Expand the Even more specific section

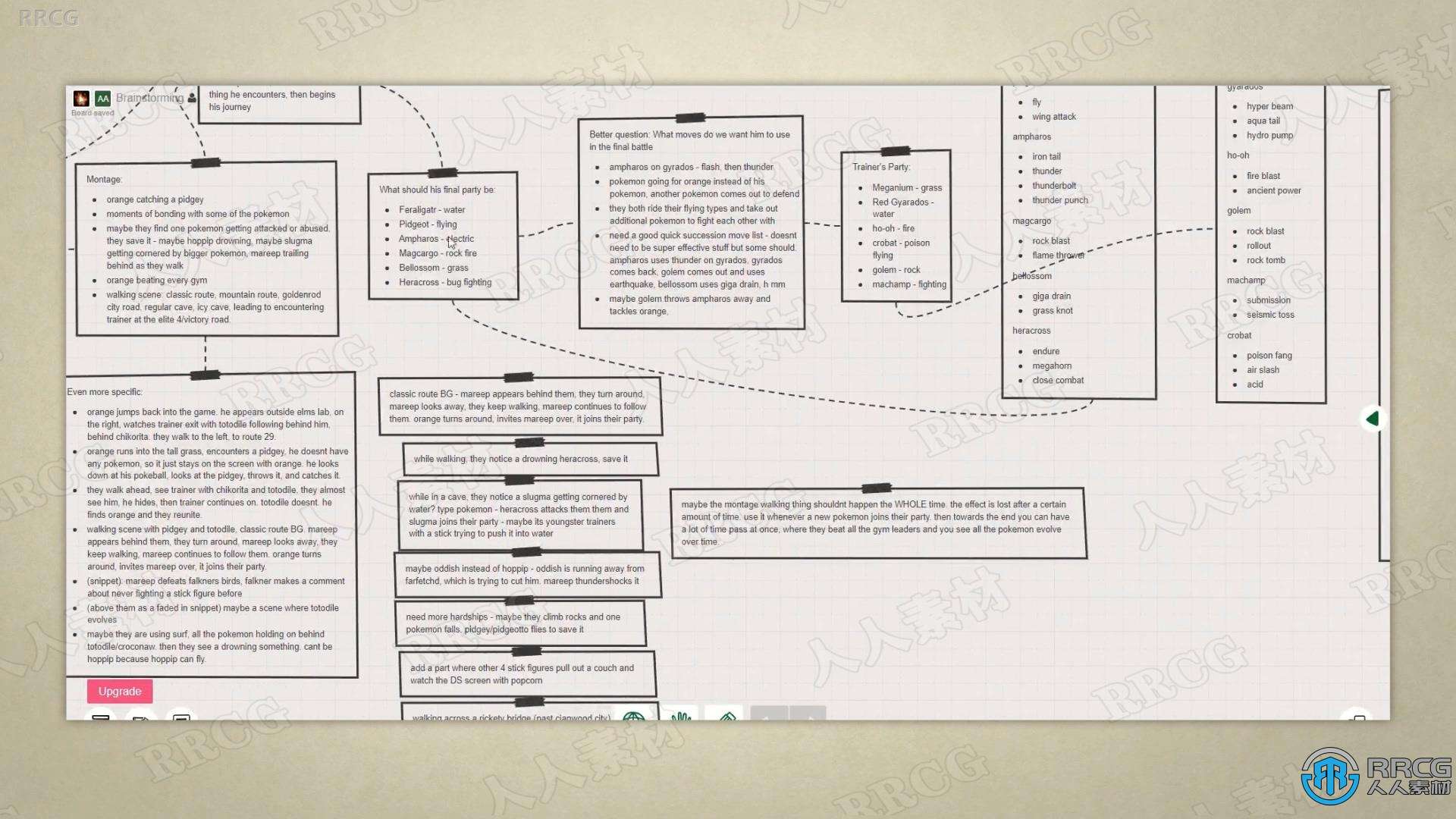pyautogui.click(x=103, y=391)
